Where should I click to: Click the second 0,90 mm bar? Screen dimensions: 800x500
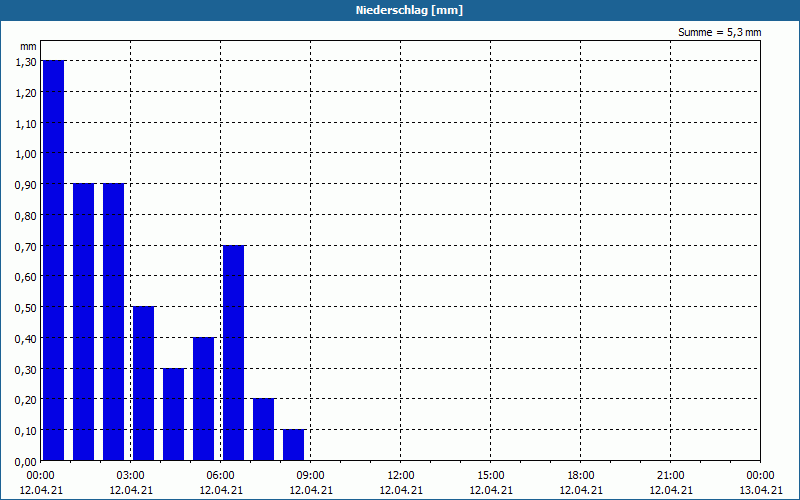113,322
